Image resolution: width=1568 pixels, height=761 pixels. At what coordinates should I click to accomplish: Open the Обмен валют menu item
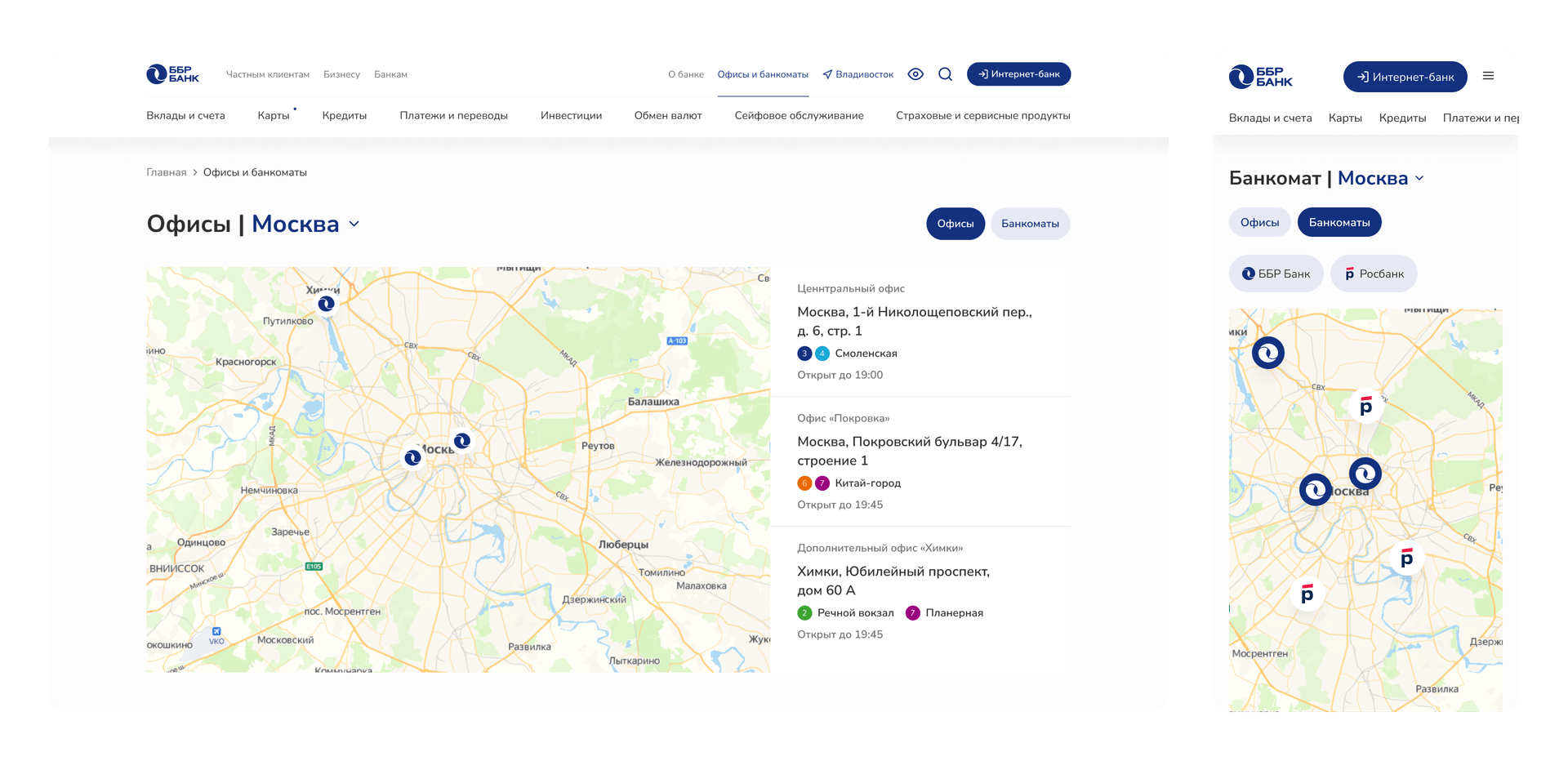pyautogui.click(x=667, y=115)
